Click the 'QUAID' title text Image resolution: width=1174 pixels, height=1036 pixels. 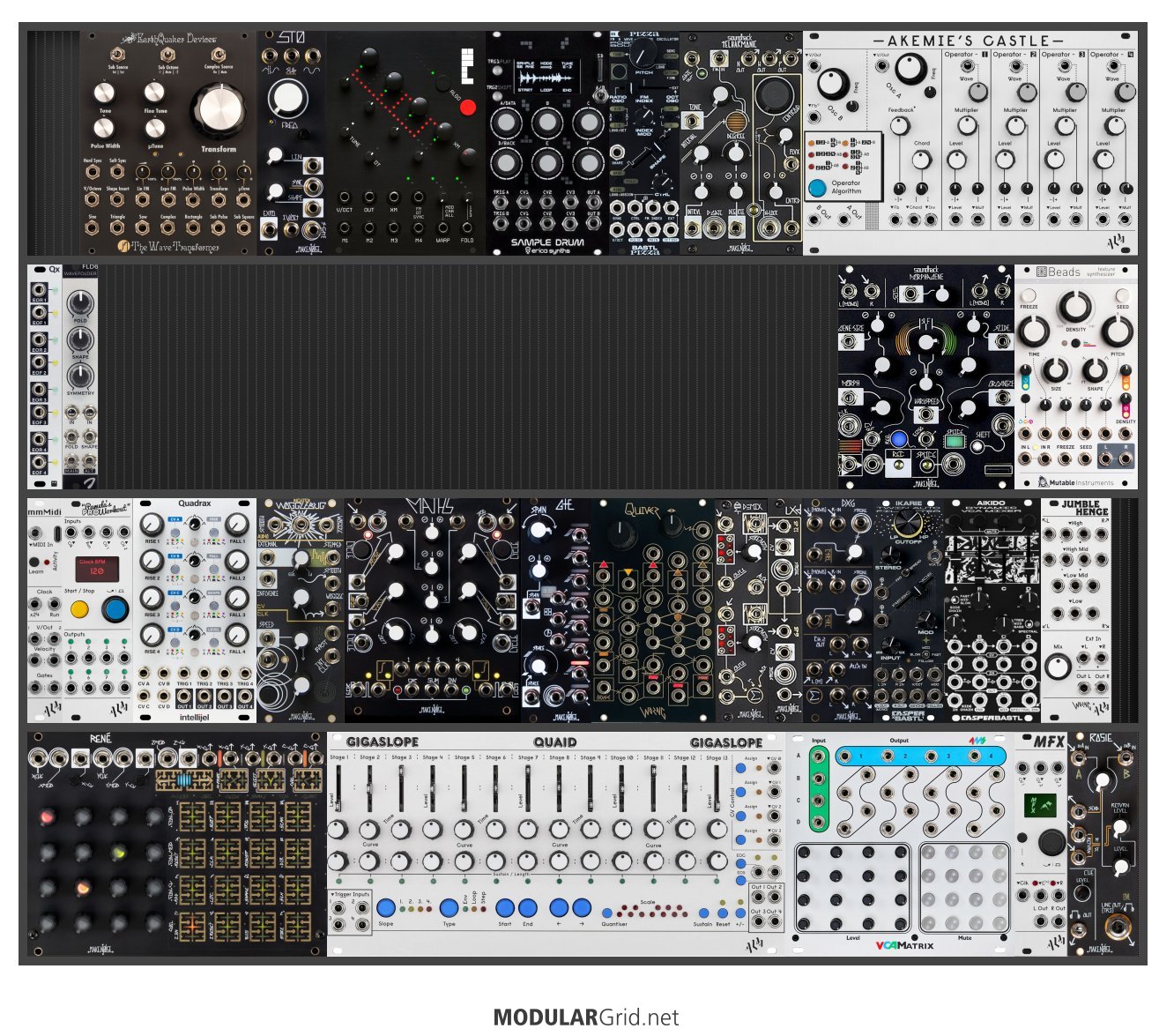coord(555,742)
